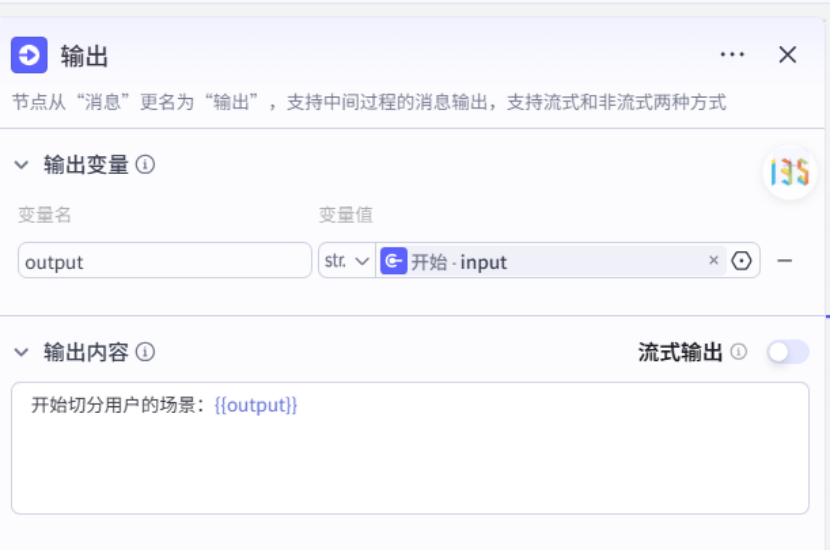831x551 pixels.
Task: Click the 输出 node title
Action: point(84,56)
